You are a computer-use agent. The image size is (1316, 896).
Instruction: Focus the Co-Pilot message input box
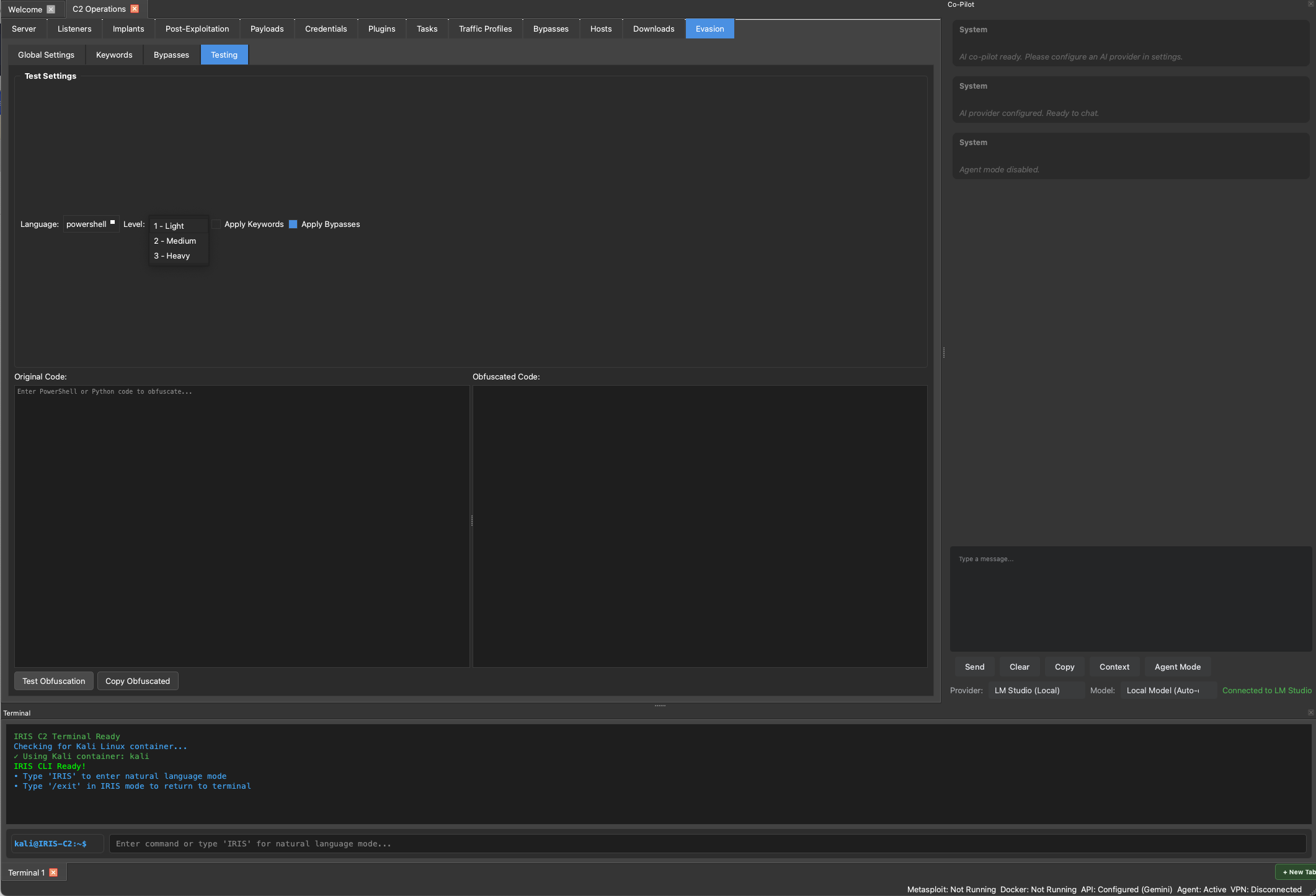click(x=1131, y=598)
